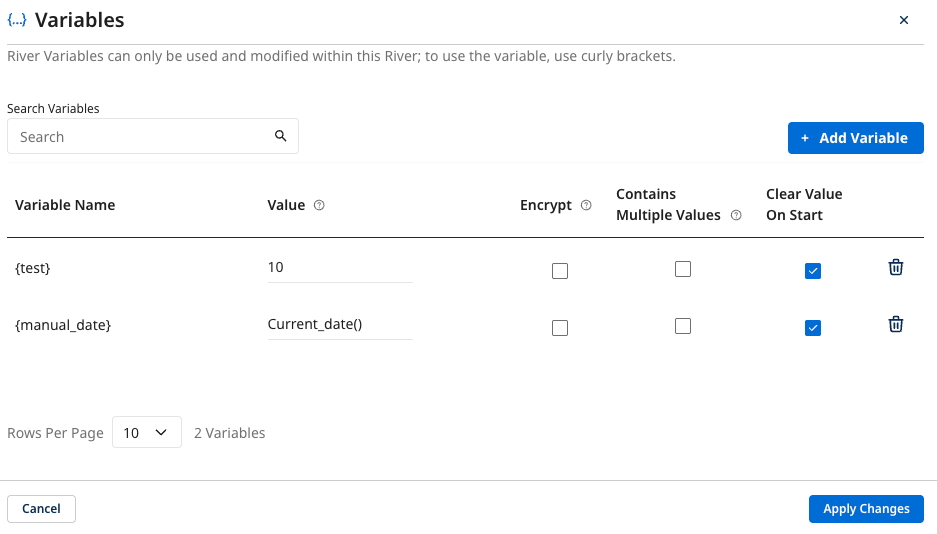Screen dimensions: 937x534
Task: Click the search magnifier icon
Action: click(x=281, y=136)
